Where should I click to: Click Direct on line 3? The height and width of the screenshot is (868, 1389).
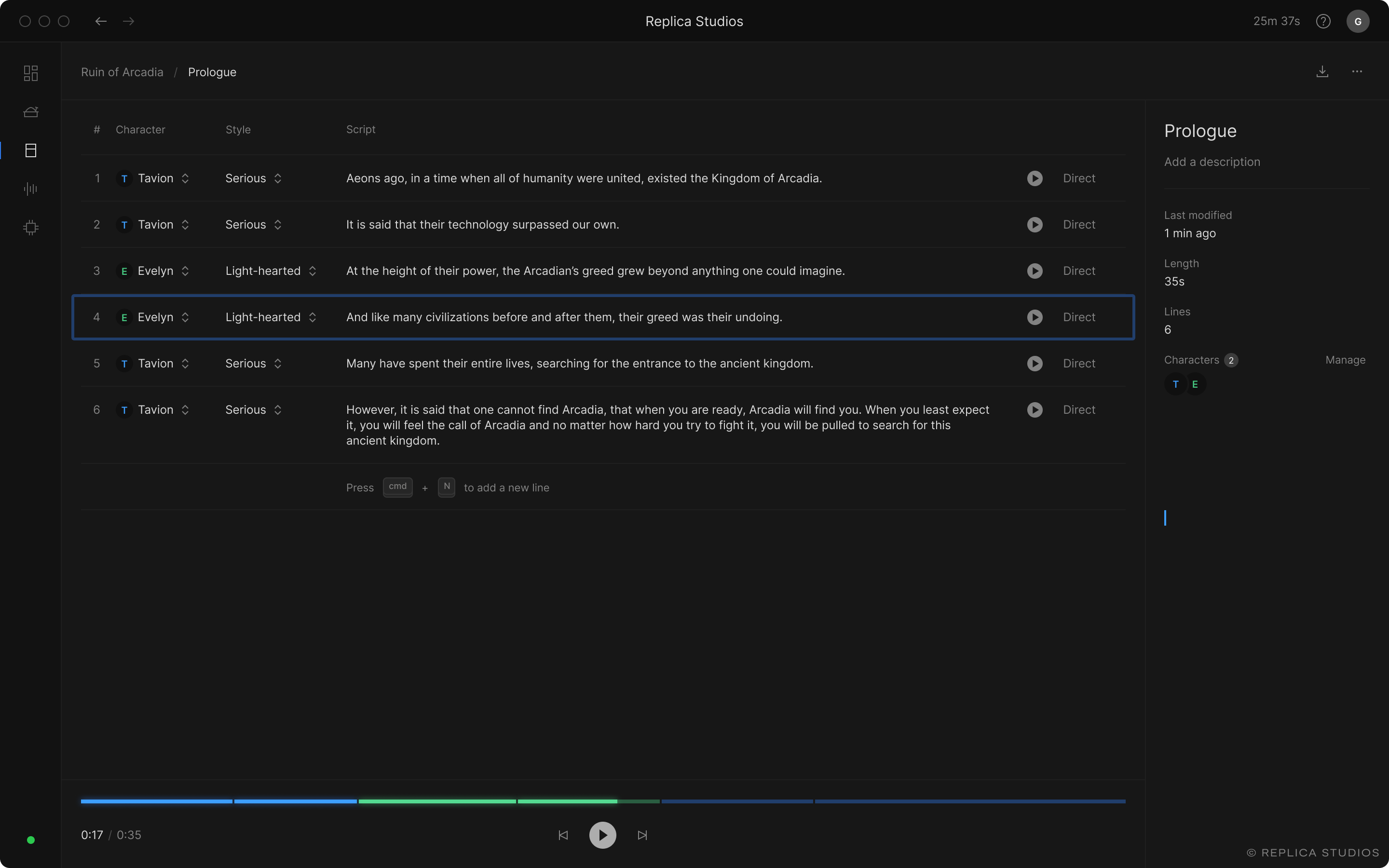[x=1079, y=271]
